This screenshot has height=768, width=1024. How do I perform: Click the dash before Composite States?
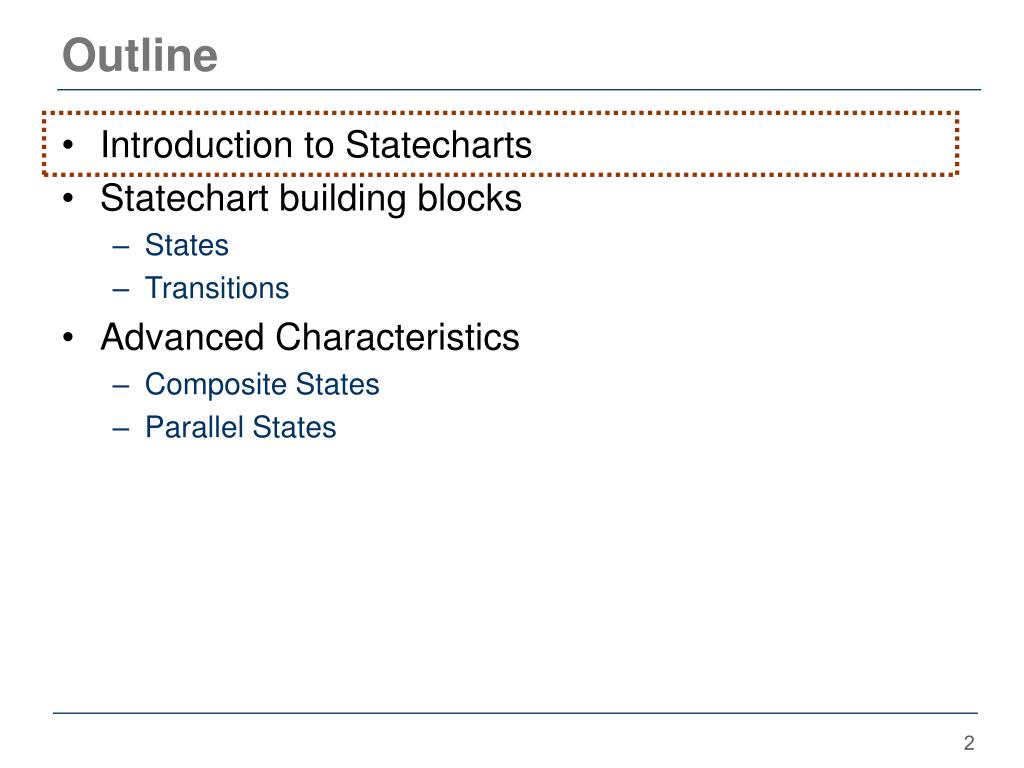pos(121,386)
